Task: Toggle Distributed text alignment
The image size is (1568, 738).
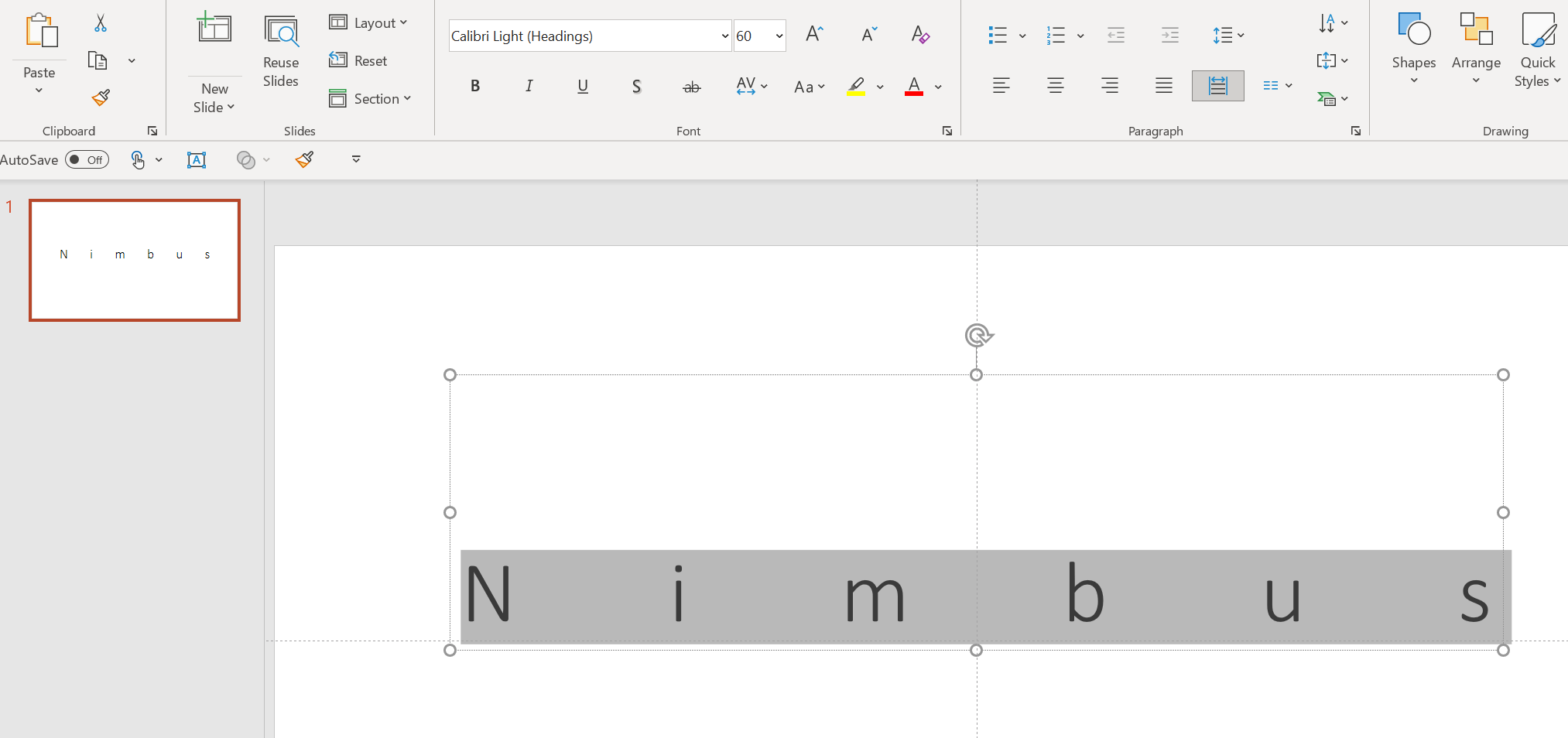Action: pos(1218,85)
